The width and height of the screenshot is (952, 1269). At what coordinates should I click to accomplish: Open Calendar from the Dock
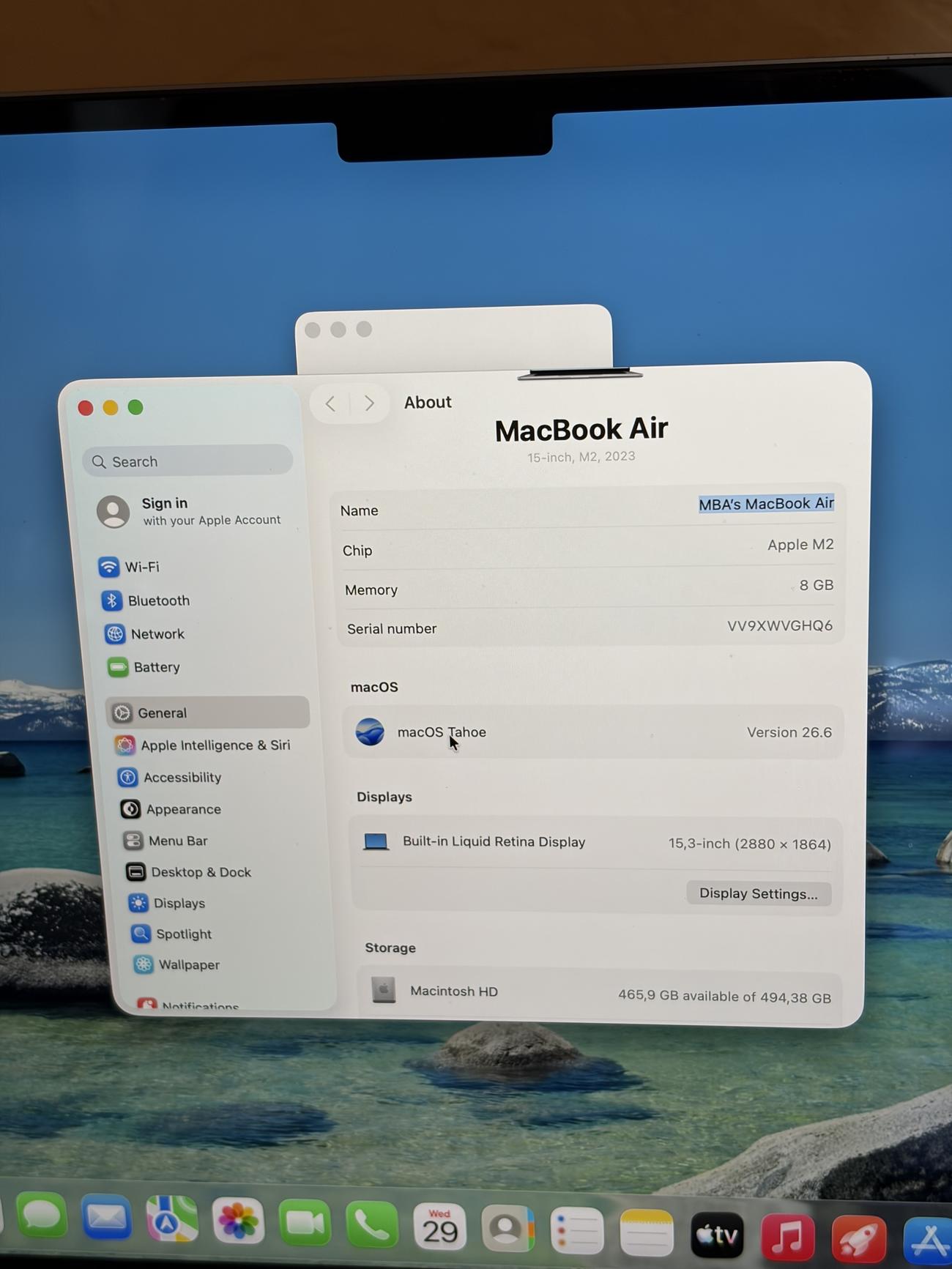coord(439,1227)
